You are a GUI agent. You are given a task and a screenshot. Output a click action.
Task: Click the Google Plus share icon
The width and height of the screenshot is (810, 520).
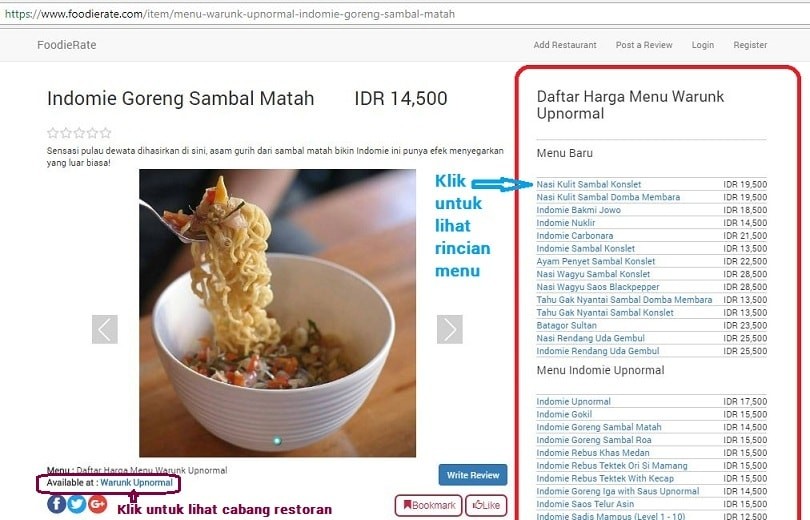pyautogui.click(x=97, y=503)
